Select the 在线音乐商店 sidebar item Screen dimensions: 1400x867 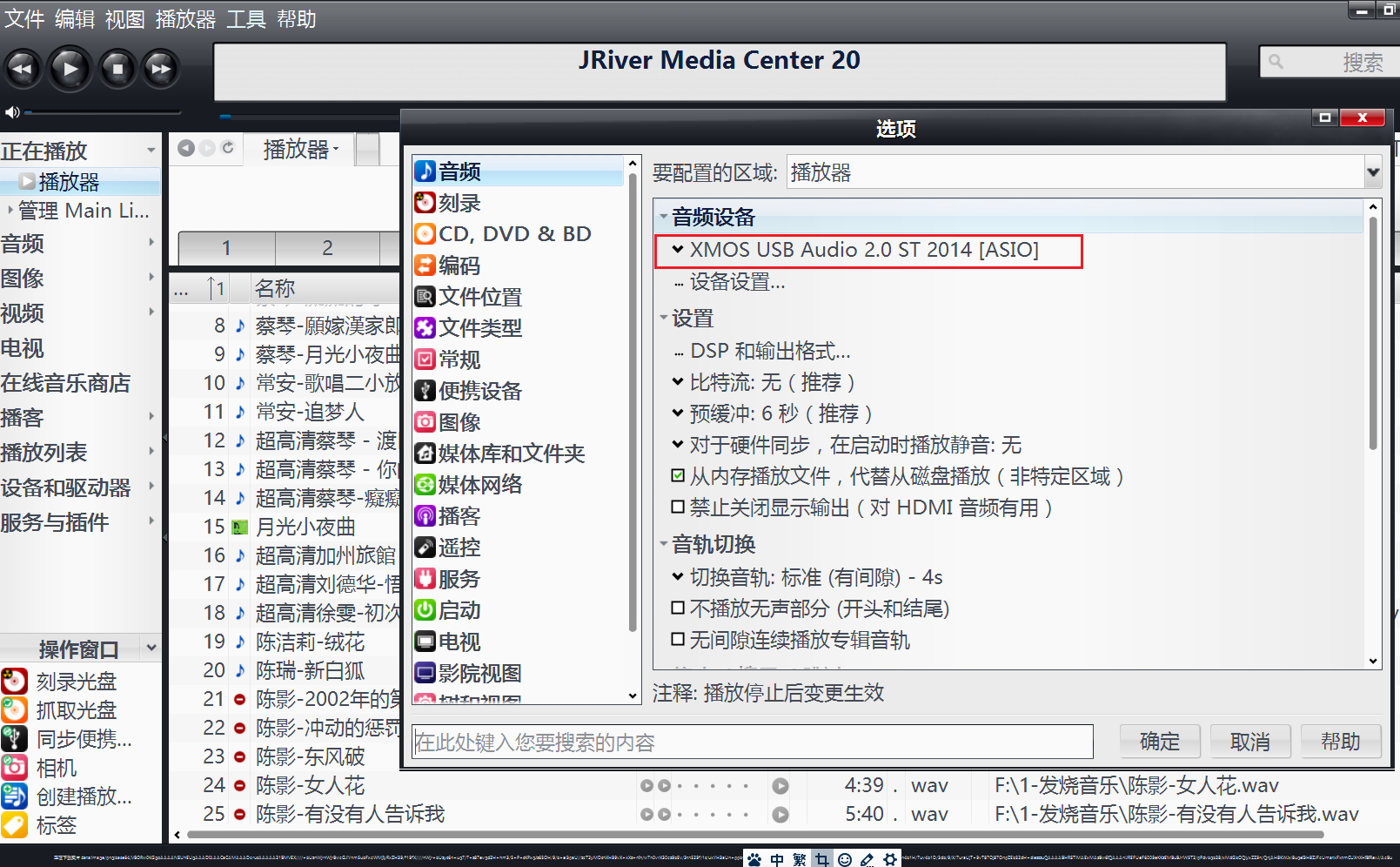point(66,383)
